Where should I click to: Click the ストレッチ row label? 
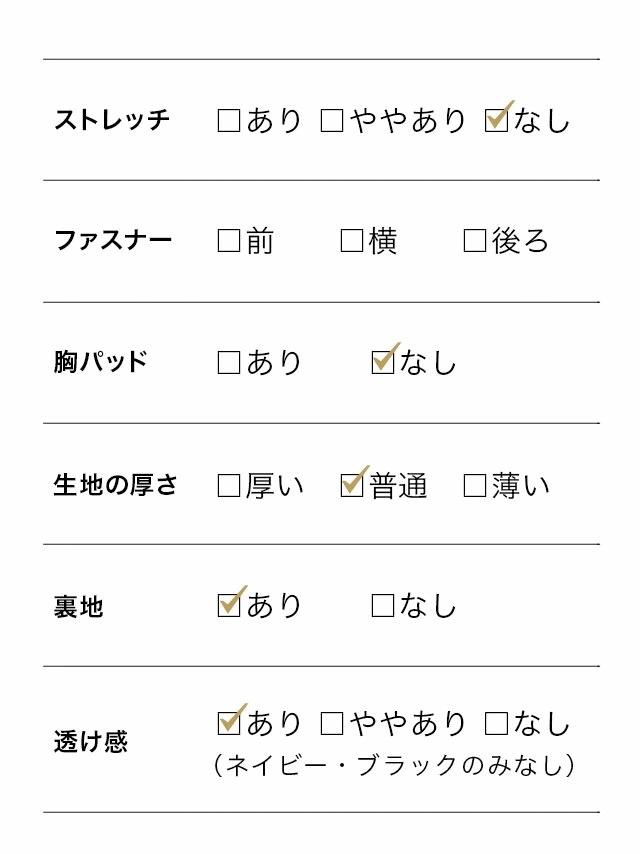[x=112, y=120]
